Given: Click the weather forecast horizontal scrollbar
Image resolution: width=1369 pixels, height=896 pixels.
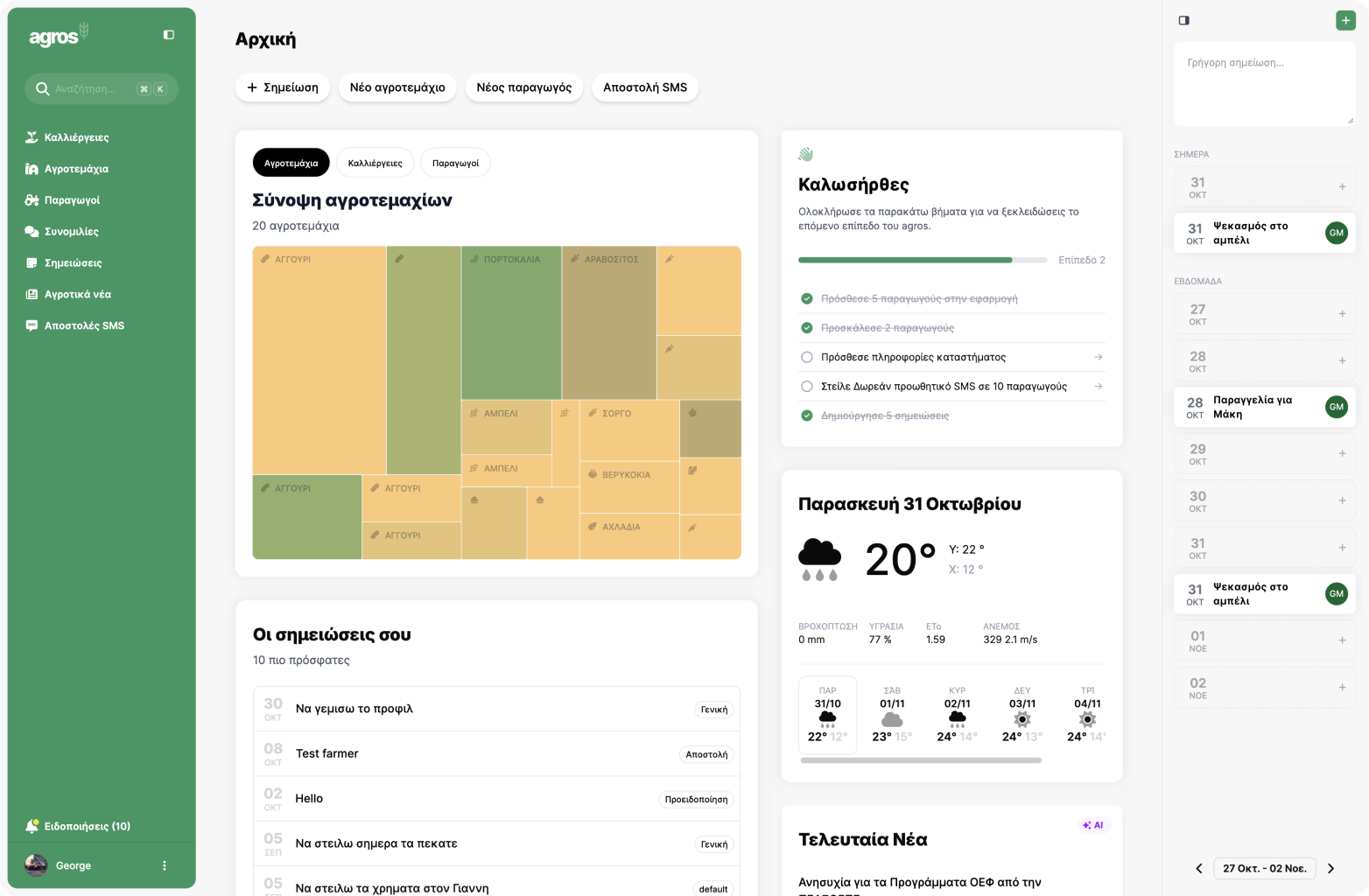Looking at the screenshot, I should point(921,760).
